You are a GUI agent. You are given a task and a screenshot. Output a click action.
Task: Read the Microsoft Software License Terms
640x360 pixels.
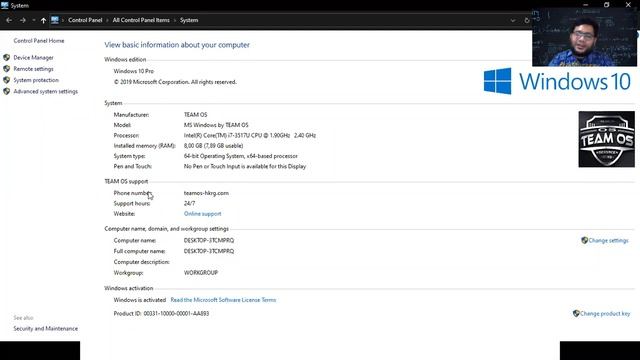(223, 300)
